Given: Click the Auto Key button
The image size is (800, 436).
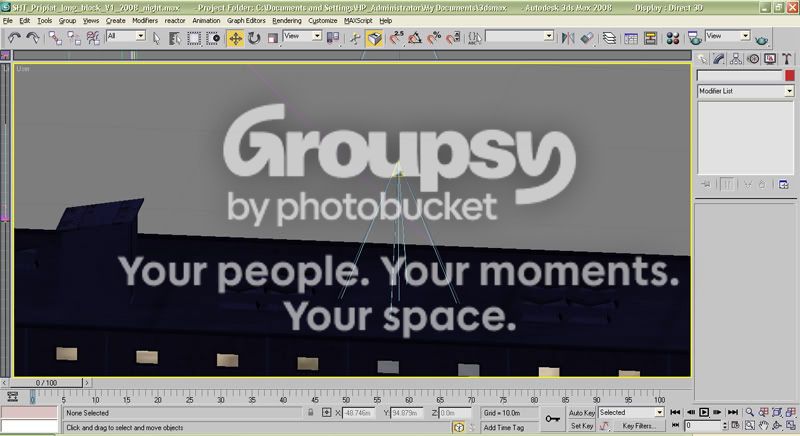Looking at the screenshot, I should coord(582,413).
